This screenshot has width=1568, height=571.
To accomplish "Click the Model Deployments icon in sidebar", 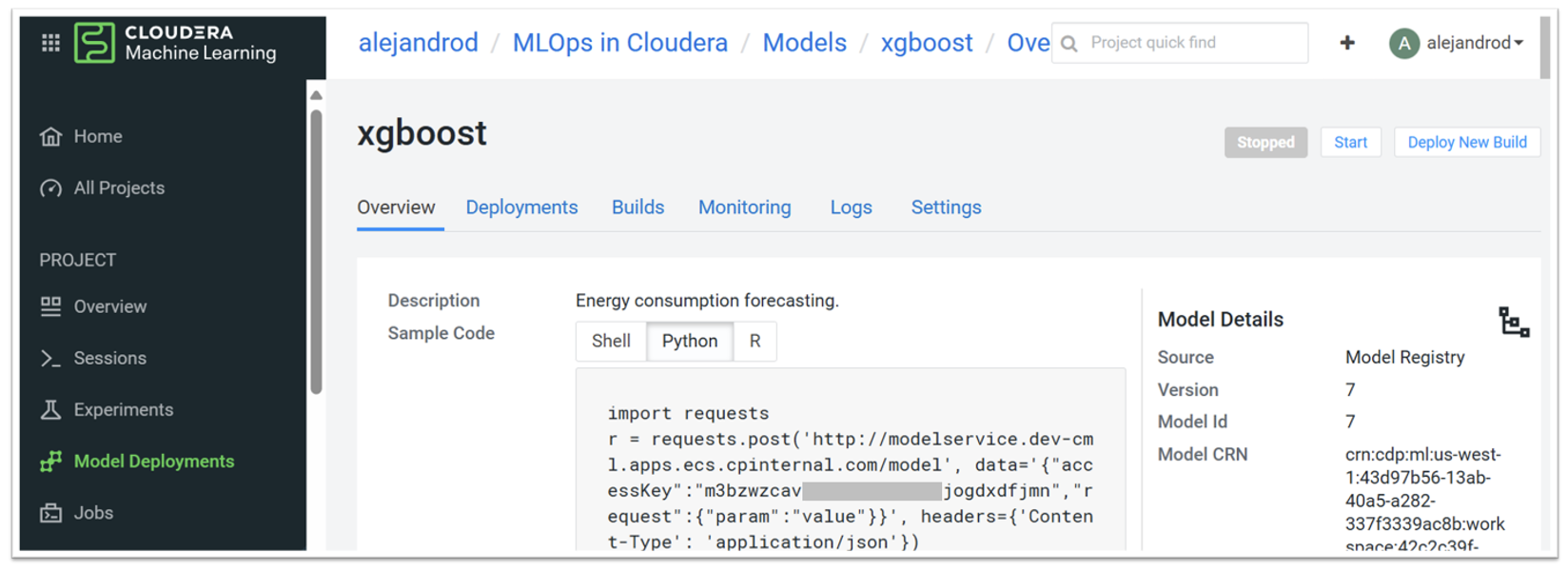I will click(50, 462).
